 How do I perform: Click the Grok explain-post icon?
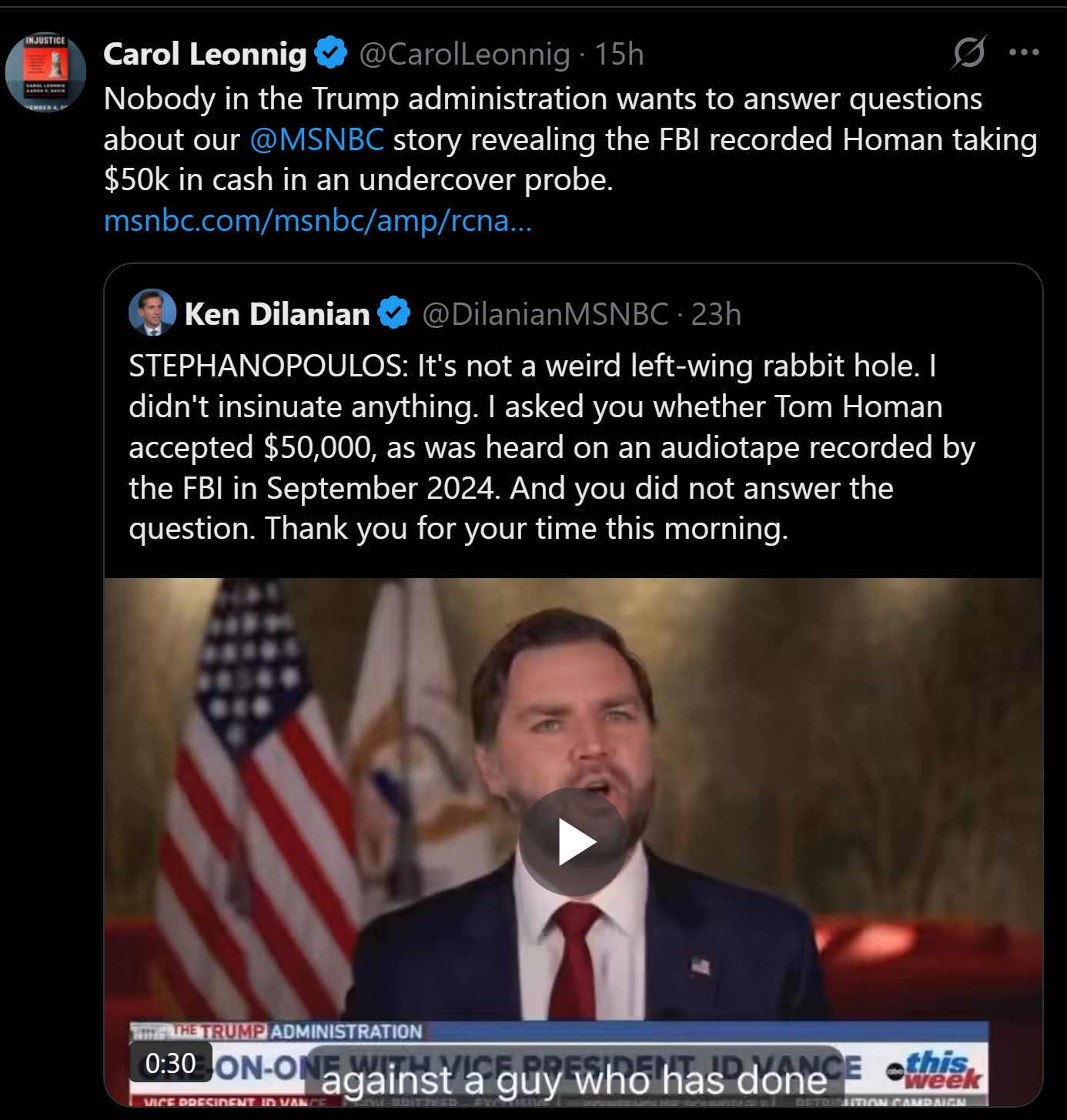pos(968,53)
